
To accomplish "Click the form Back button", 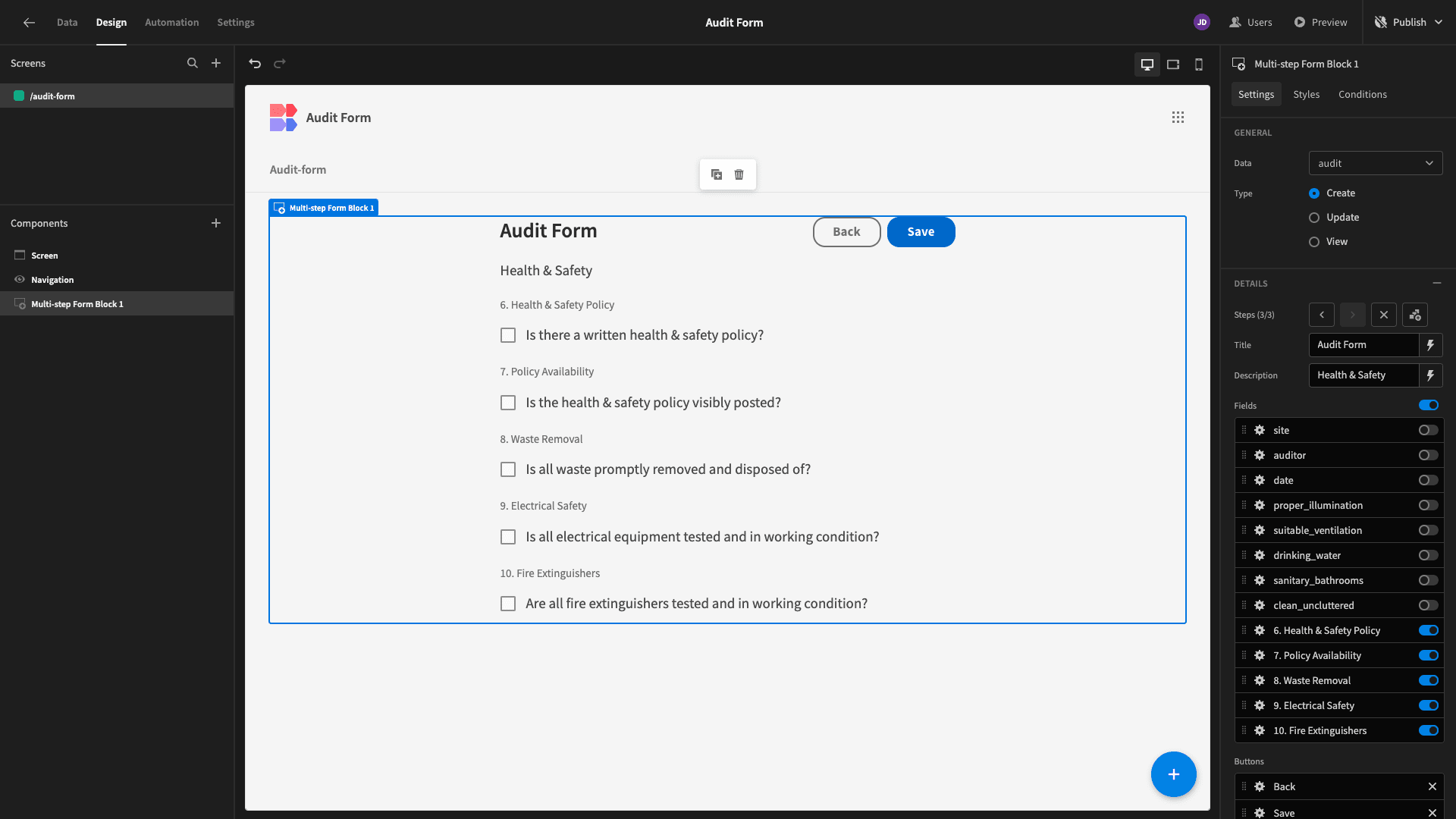I will (846, 232).
